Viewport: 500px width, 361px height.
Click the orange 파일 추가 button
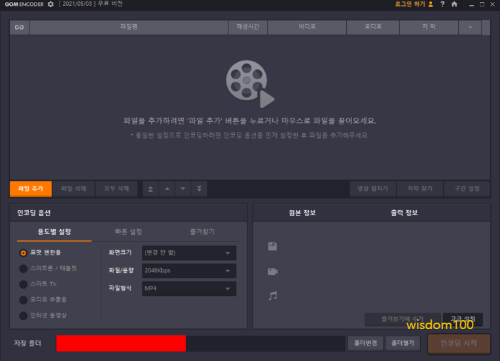[x=31, y=189]
